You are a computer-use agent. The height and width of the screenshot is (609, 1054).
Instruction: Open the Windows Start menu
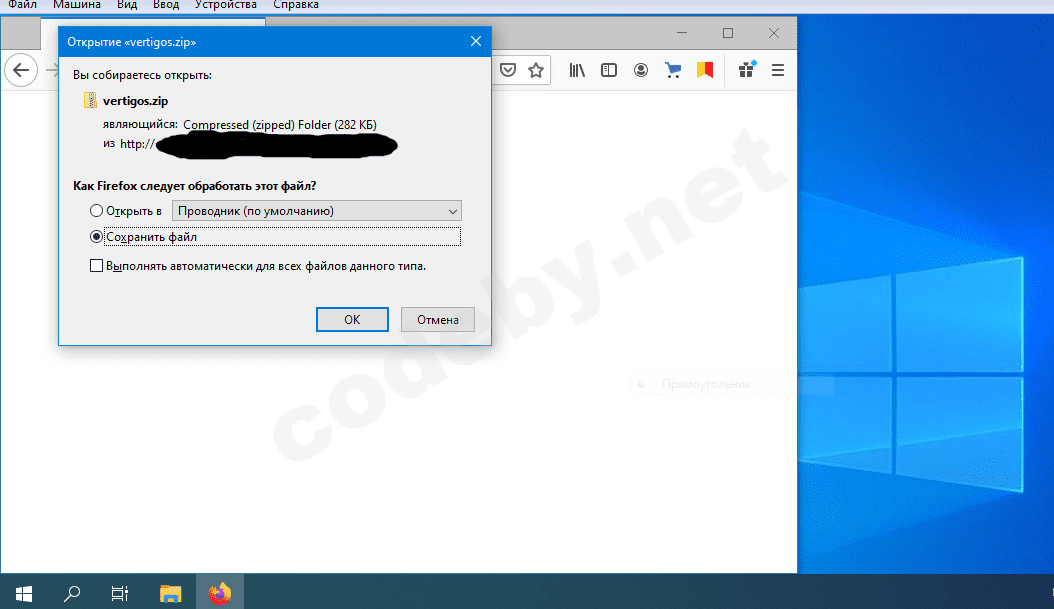coord(24,594)
